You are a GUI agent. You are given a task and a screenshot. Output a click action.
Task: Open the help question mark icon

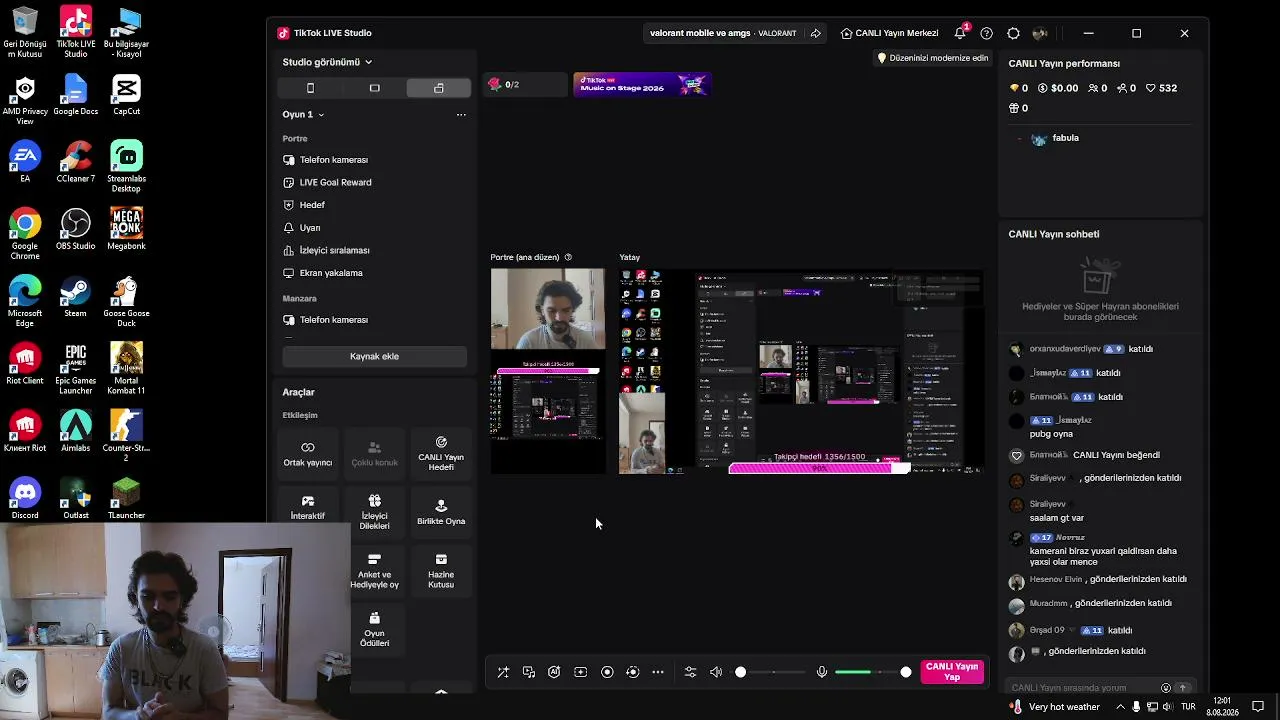pos(987,33)
